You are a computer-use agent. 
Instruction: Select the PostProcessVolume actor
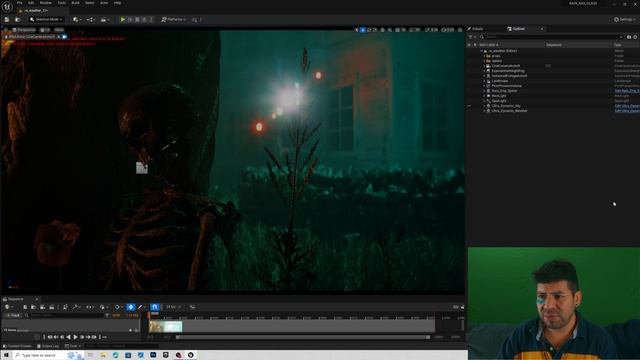507,86
